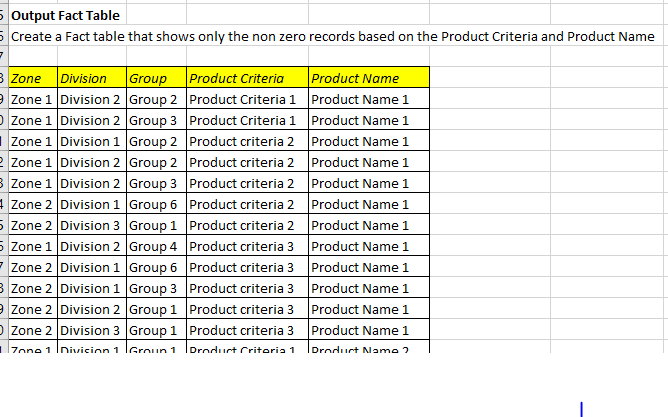668x417 pixels.
Task: Click Group 3 in the Product Criteria 1 row
Action: [156, 120]
